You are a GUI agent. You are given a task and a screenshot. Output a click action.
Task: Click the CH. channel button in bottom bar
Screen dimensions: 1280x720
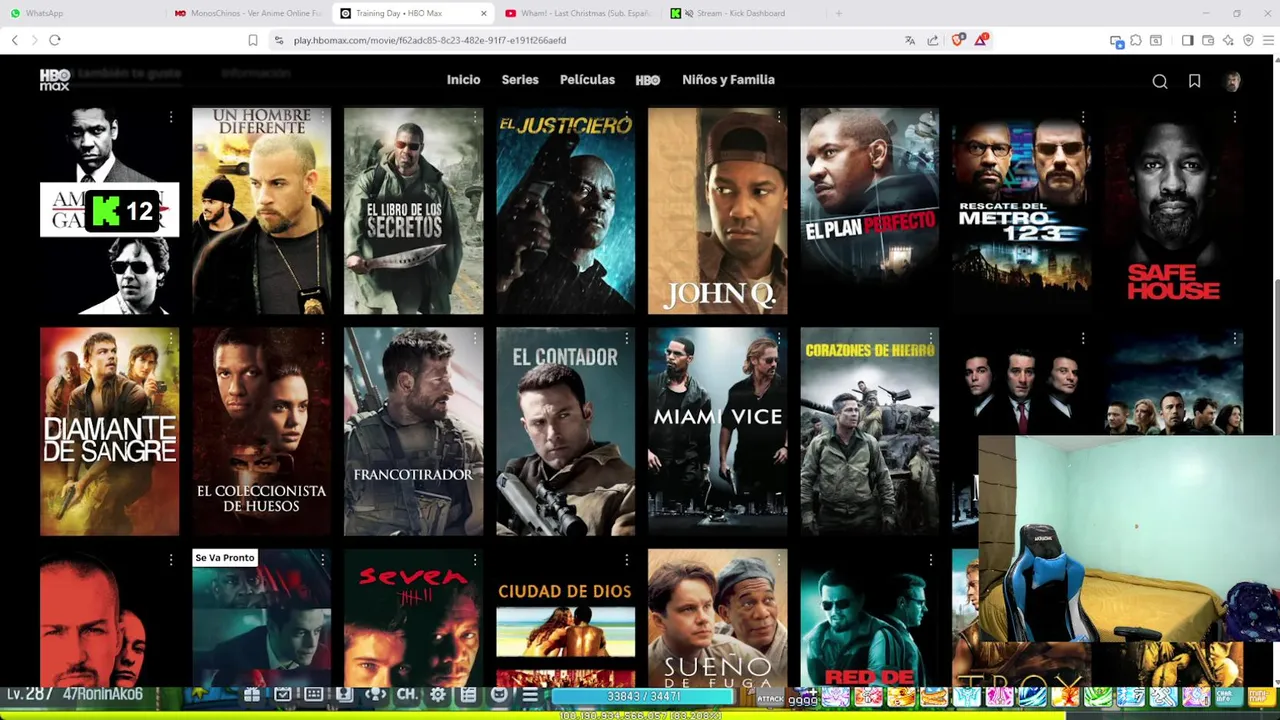407,695
